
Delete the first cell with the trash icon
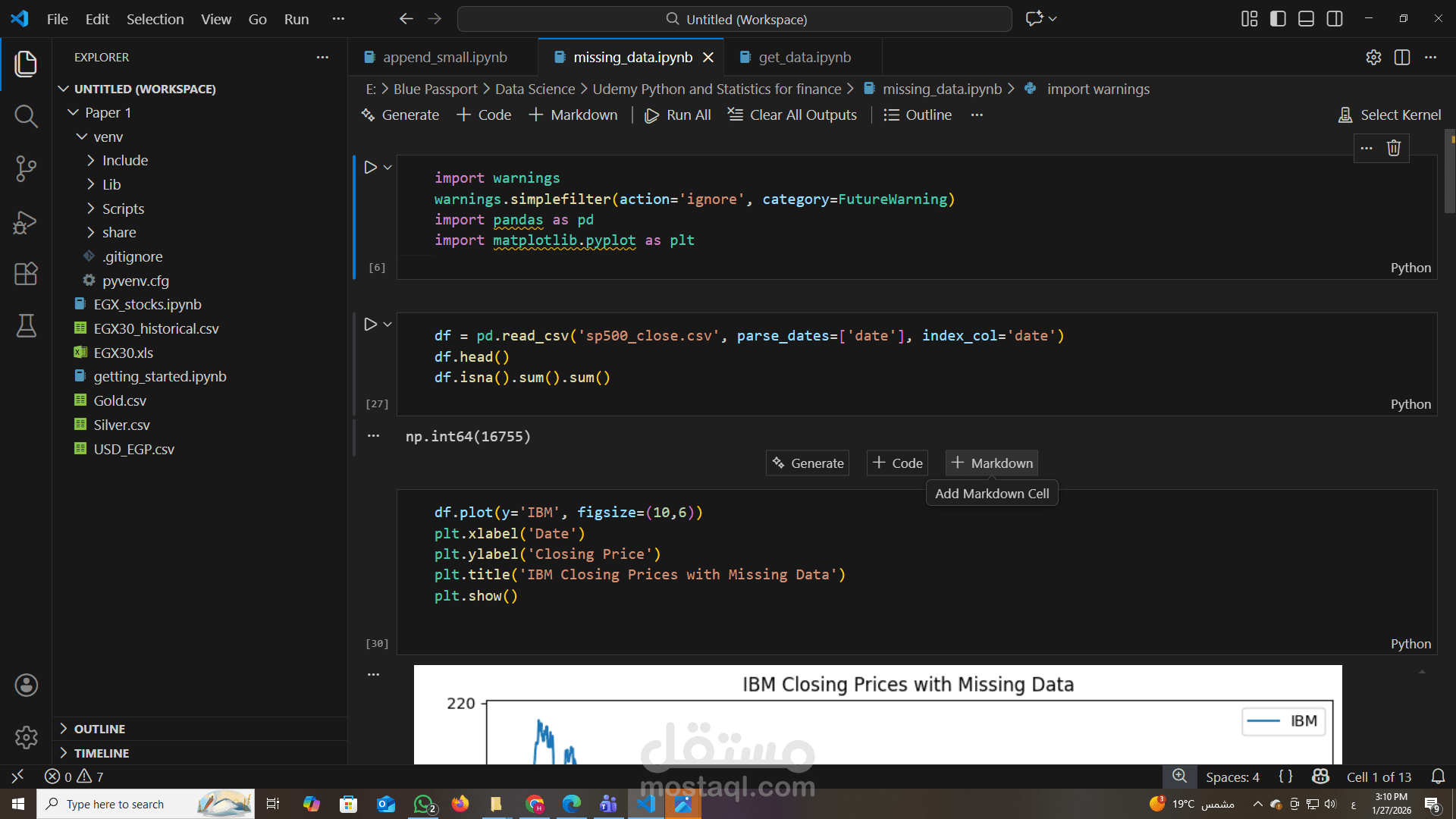tap(1394, 148)
